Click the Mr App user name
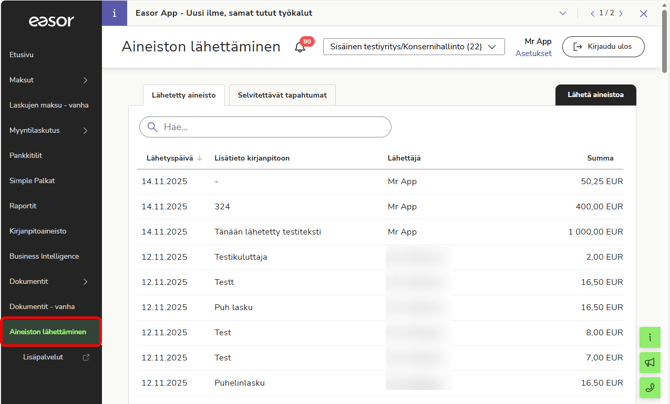Image resolution: width=670 pixels, height=404 pixels. [538, 41]
